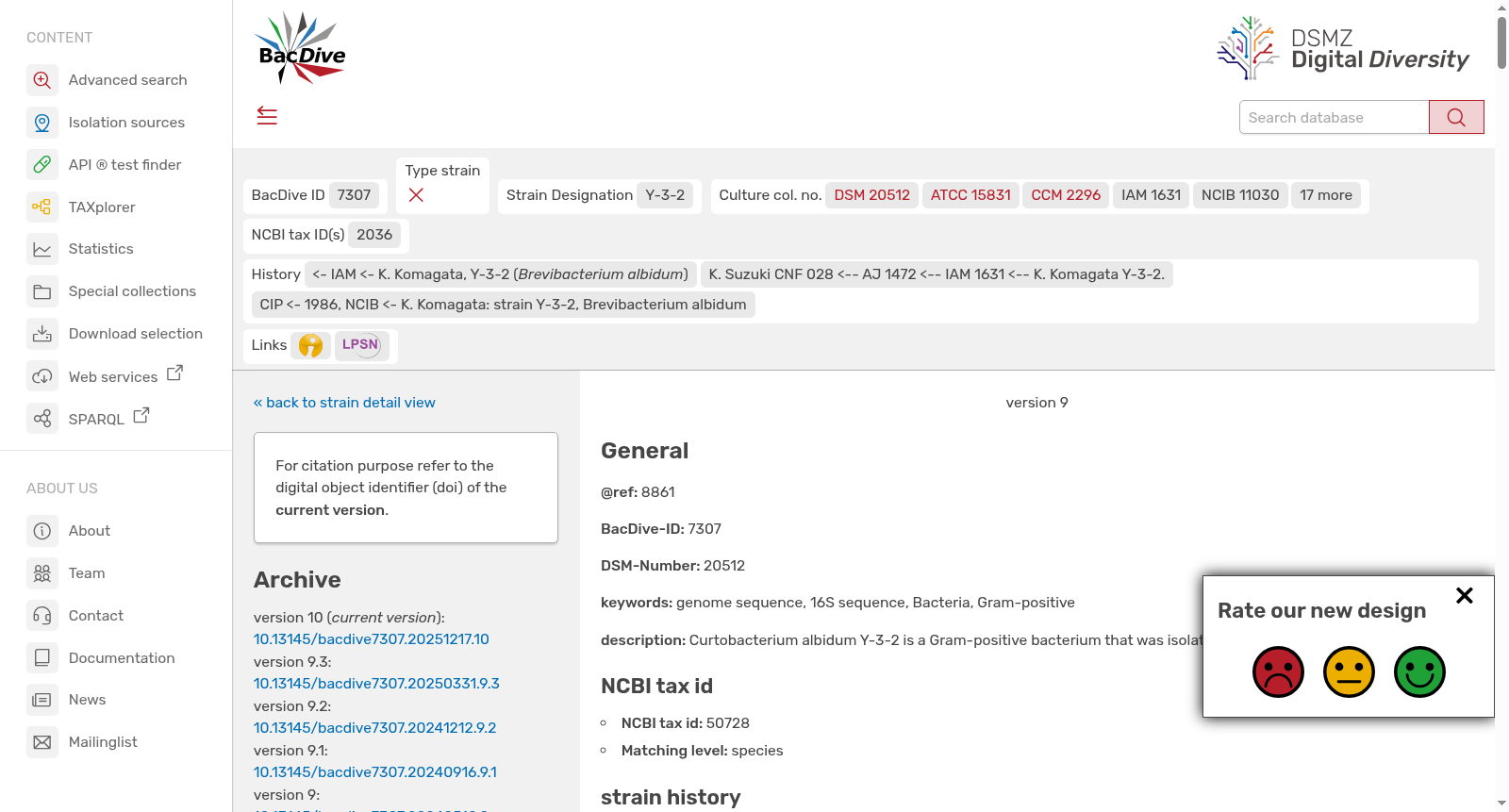Click the Statistics chart icon
The image size is (1509, 812).
point(42,249)
